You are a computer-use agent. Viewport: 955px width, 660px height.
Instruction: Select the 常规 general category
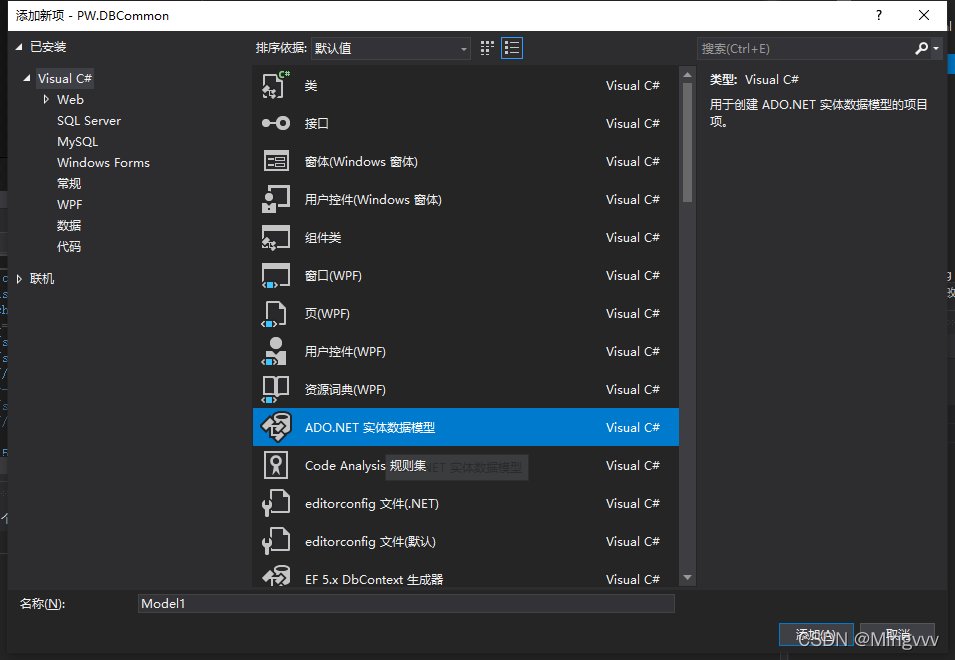coord(69,183)
